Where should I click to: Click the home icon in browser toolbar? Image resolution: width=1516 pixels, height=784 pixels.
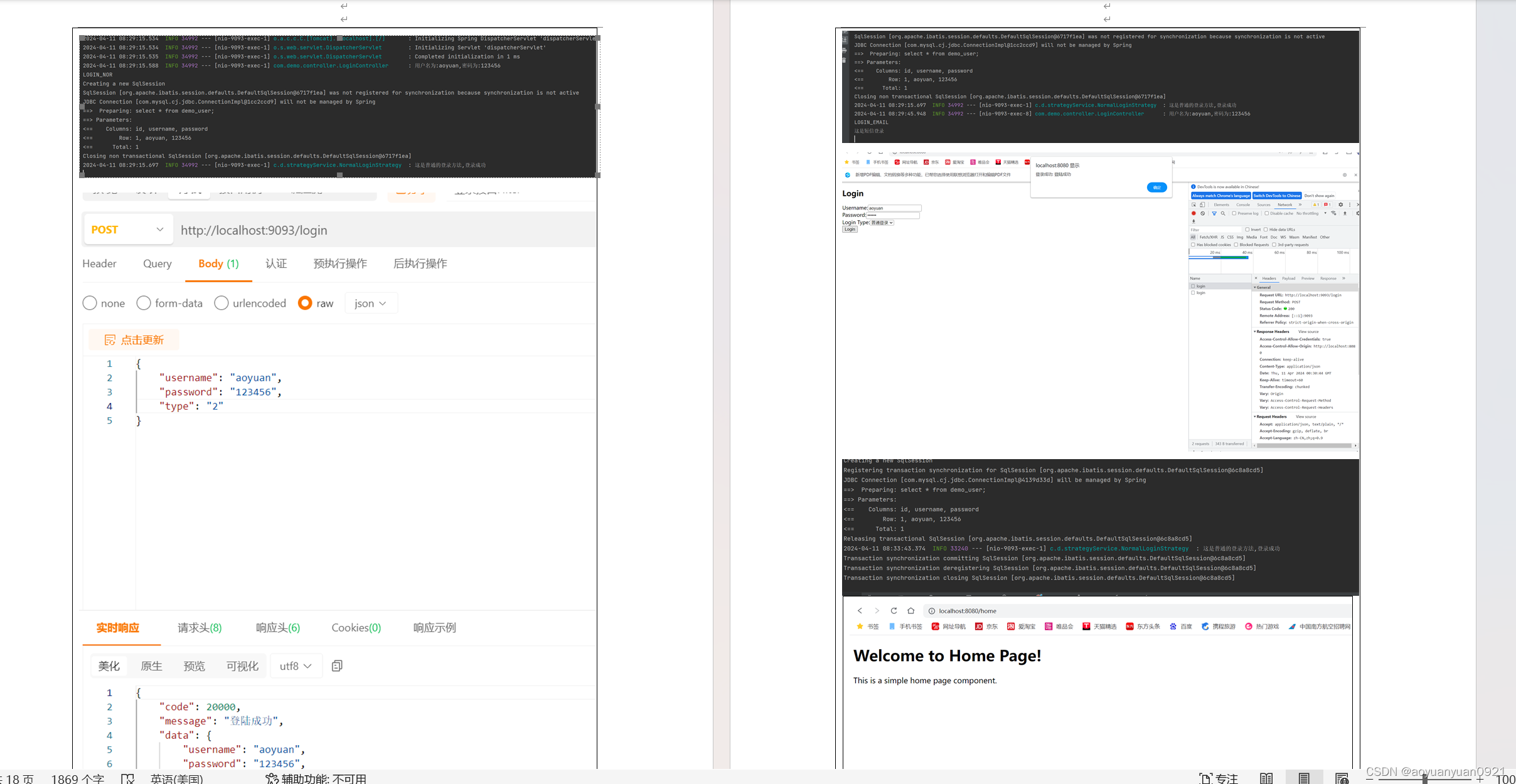click(x=910, y=611)
